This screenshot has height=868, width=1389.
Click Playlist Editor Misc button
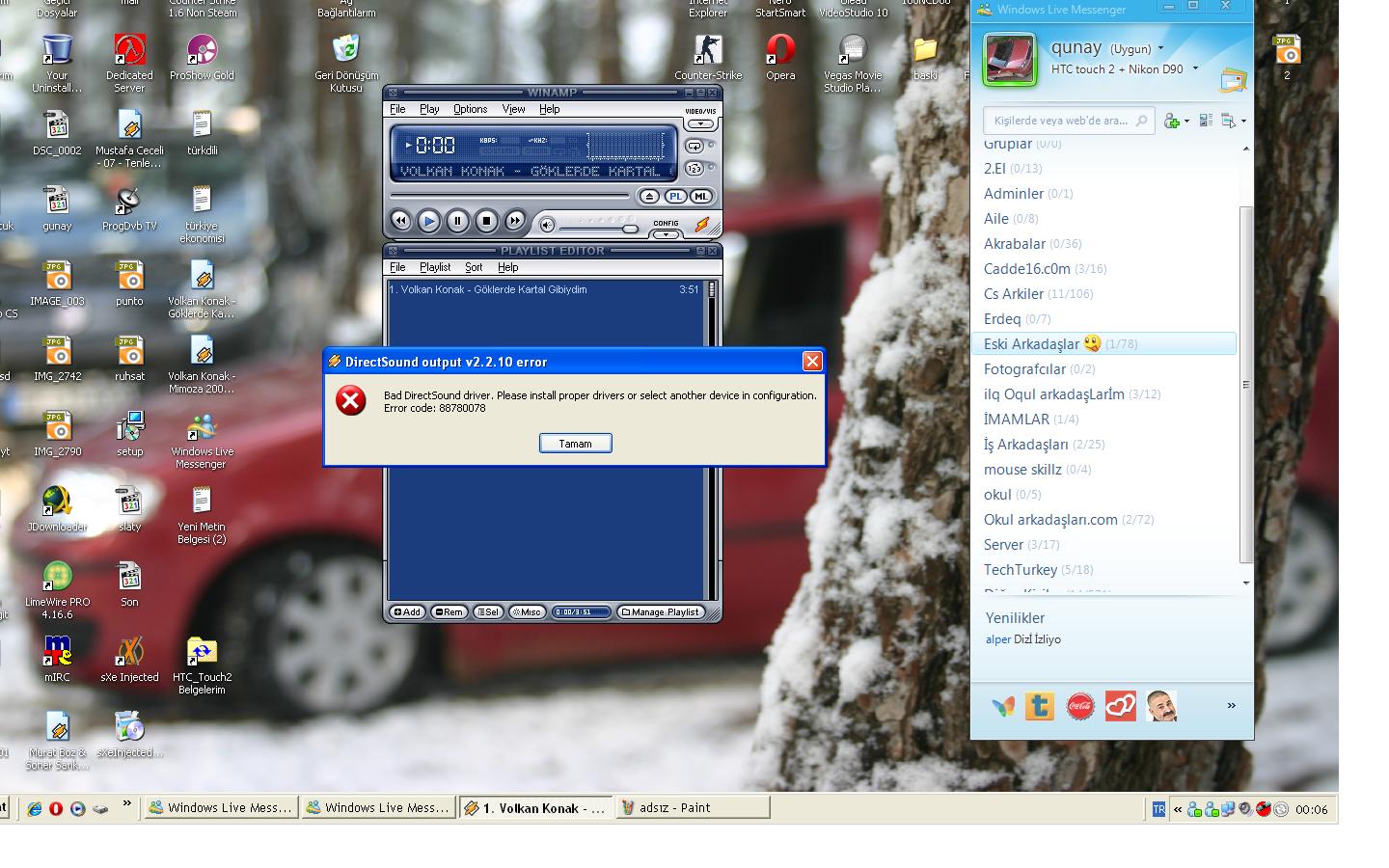(527, 611)
